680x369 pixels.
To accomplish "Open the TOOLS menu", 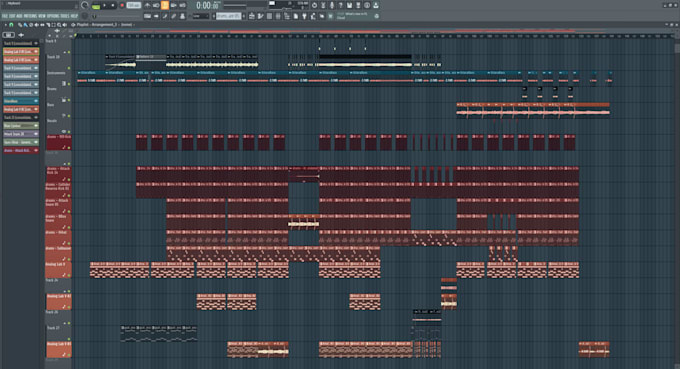I will tap(65, 16).
